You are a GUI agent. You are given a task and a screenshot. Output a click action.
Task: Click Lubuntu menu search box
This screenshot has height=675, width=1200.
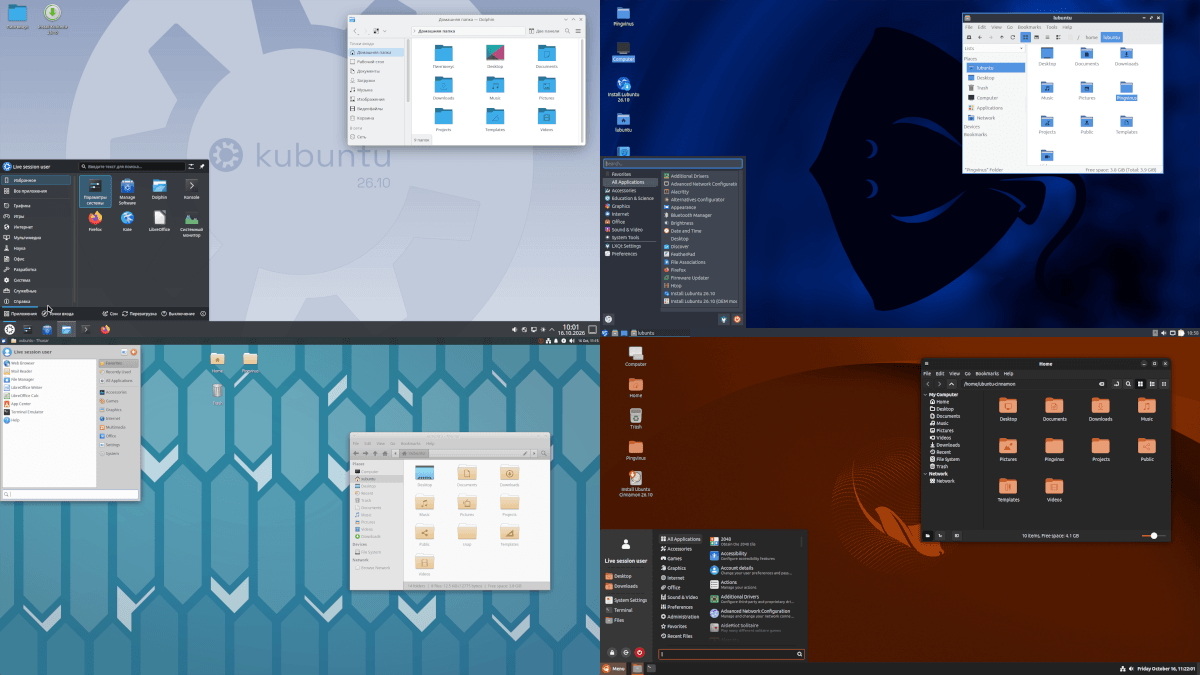(x=673, y=163)
